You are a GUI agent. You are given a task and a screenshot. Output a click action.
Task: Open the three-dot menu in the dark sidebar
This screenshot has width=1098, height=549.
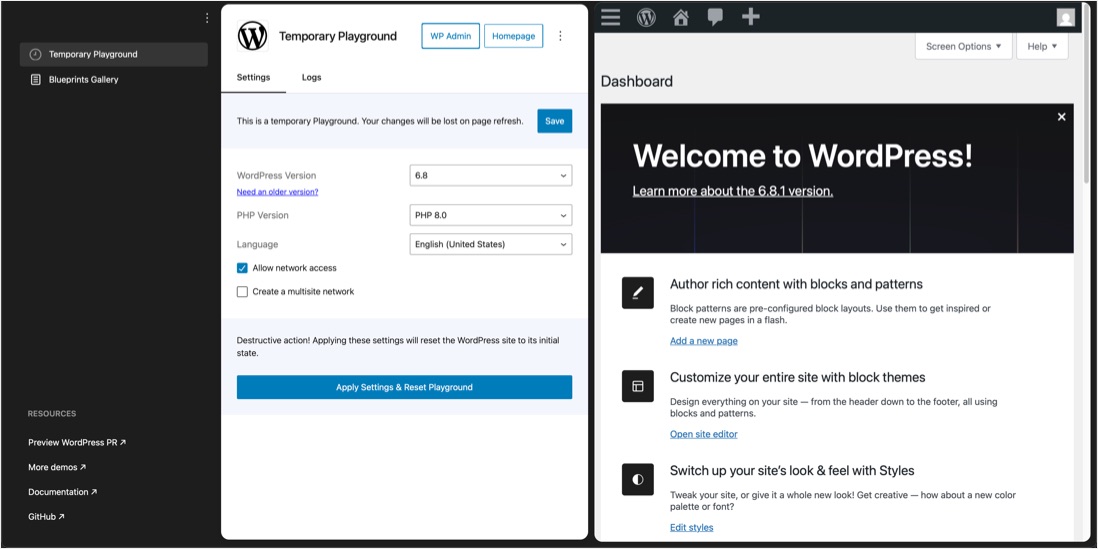207,18
